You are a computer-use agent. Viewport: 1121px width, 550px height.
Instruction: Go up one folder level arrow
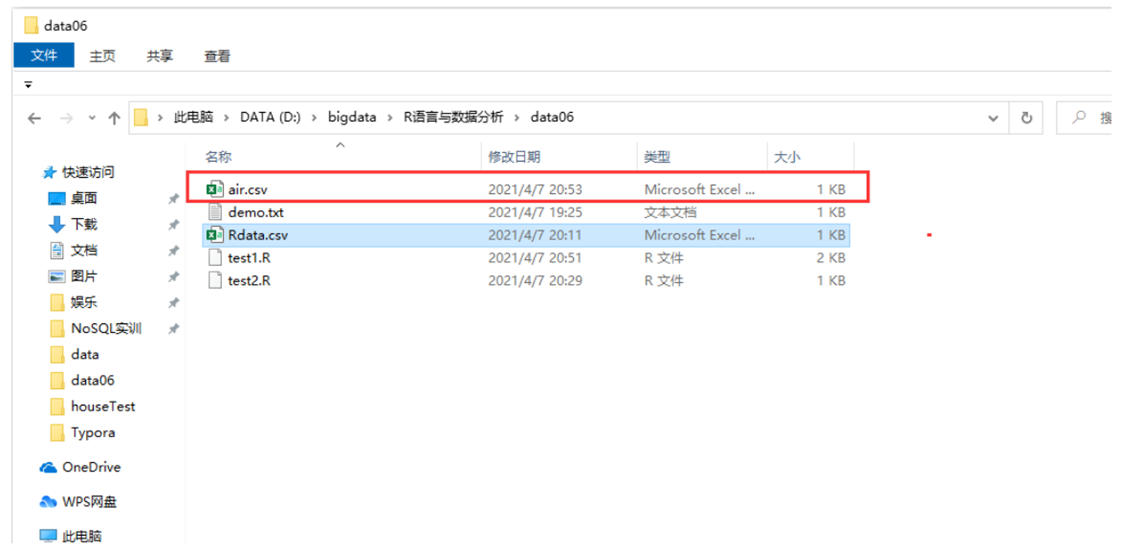(114, 119)
